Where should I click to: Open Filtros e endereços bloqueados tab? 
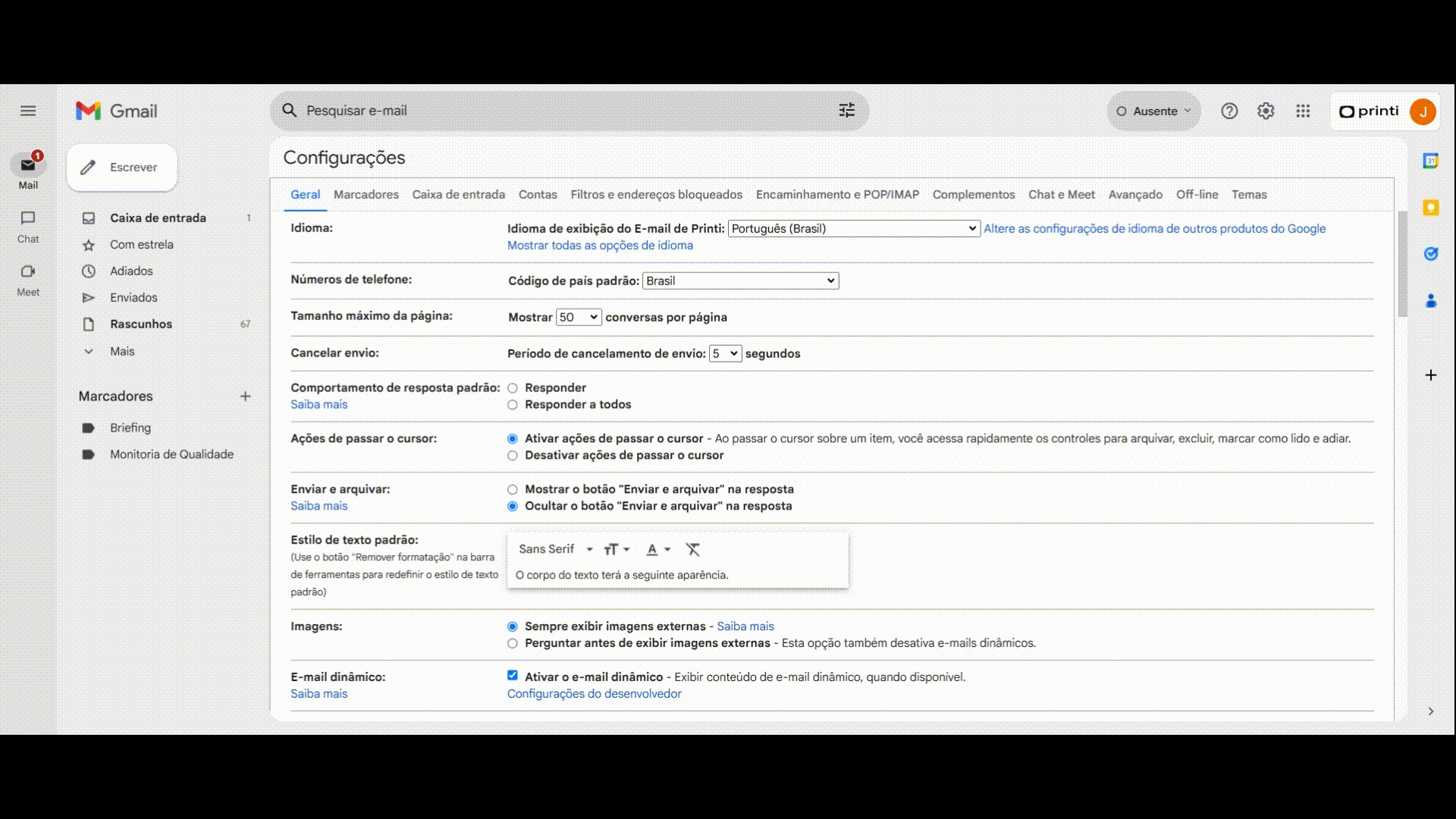tap(656, 195)
